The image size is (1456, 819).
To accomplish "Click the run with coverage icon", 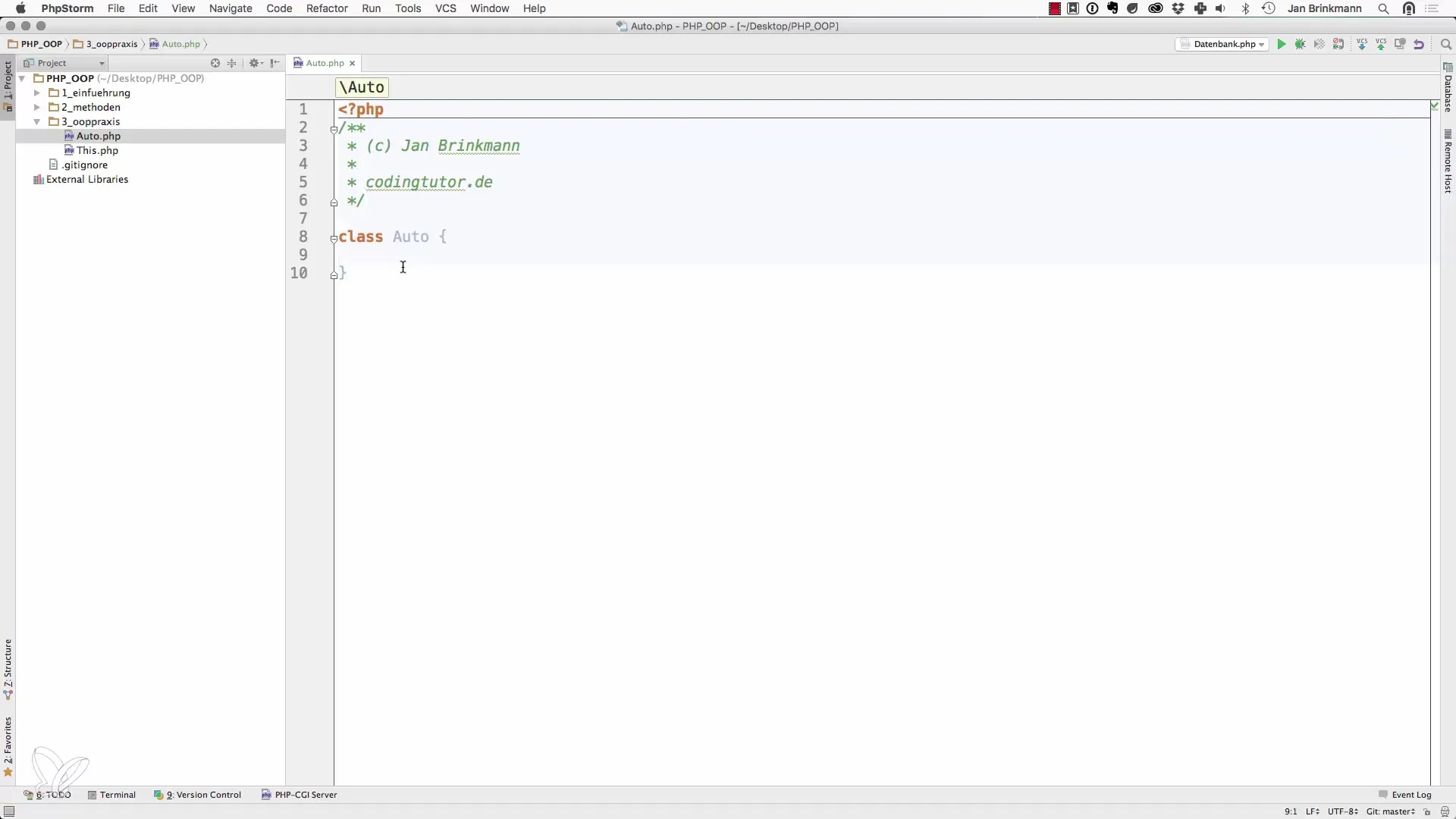I will [1319, 44].
